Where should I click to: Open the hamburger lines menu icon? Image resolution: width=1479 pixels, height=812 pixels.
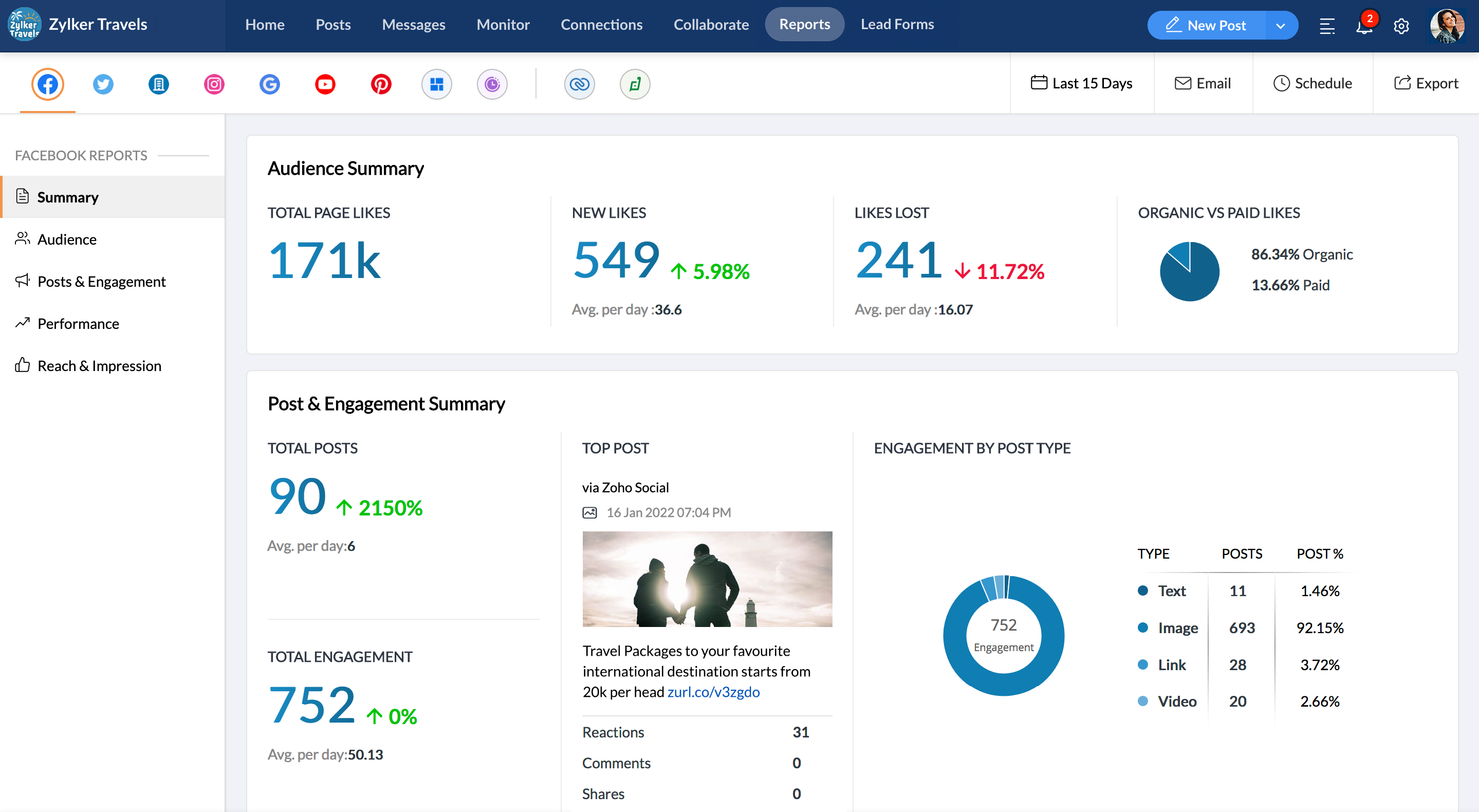[x=1327, y=26]
